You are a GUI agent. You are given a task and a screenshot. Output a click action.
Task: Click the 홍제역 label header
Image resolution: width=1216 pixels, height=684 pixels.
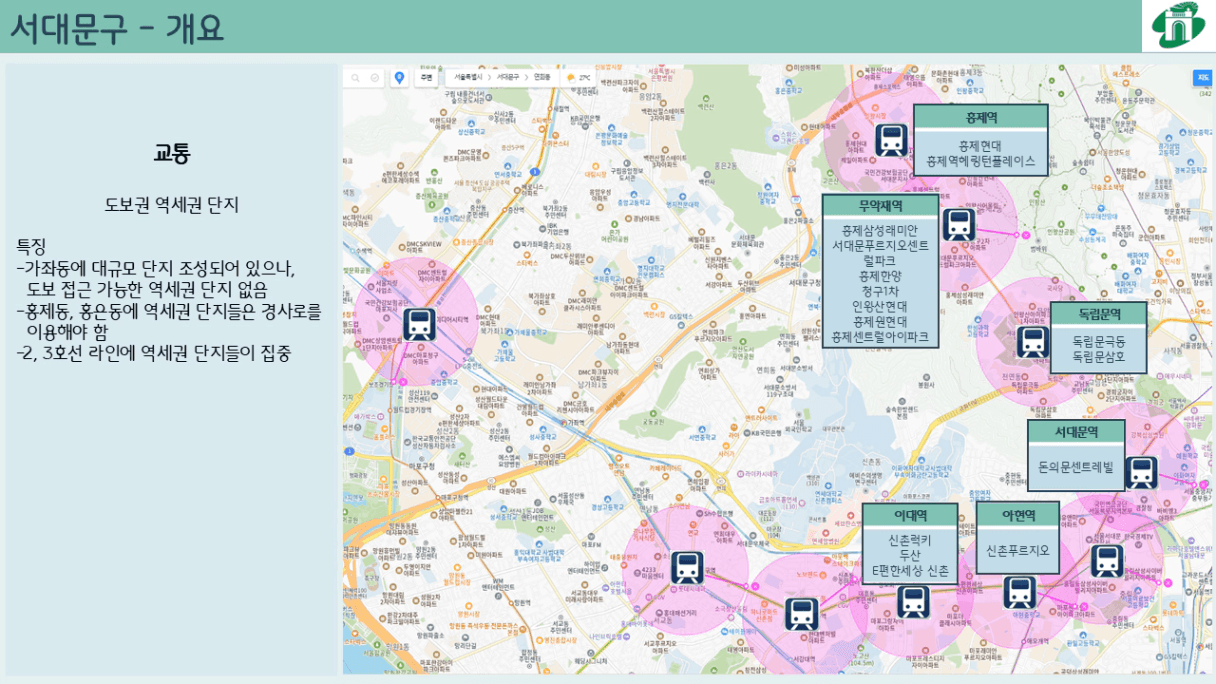tap(981, 117)
